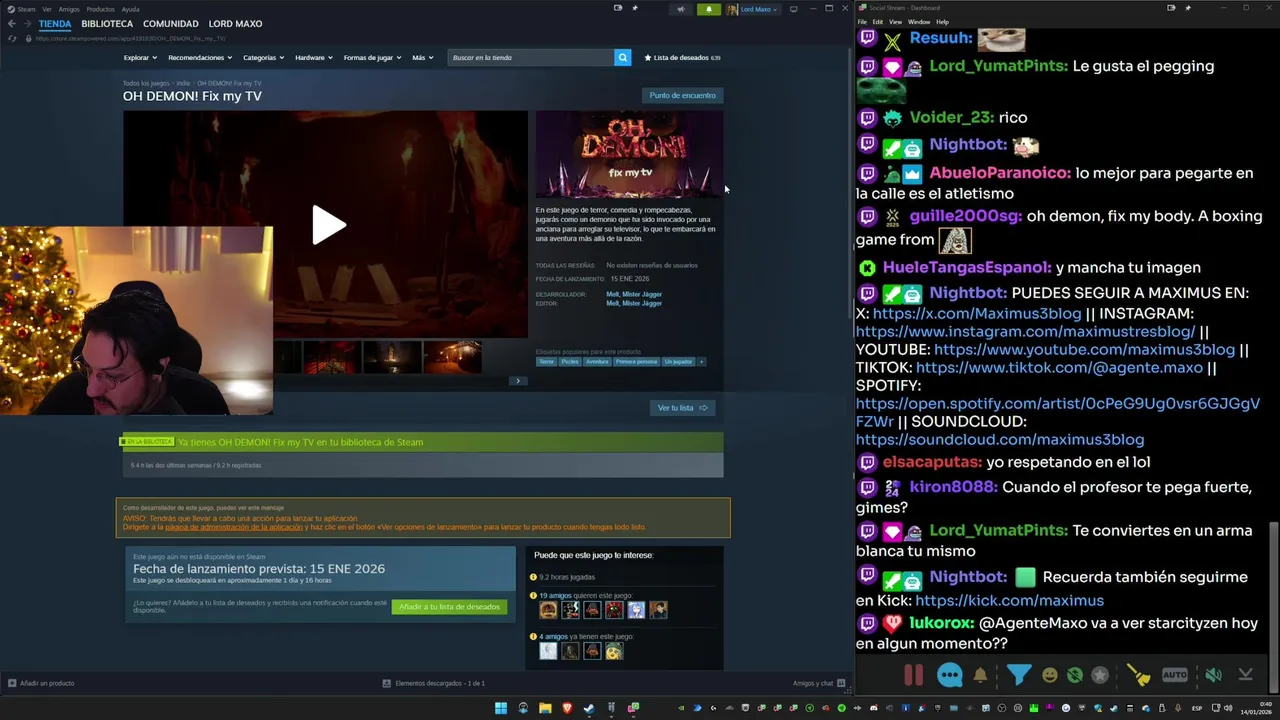Jump to chat bottom with down-arrow icon
Screen dimensions: 1280x720
tap(1246, 675)
